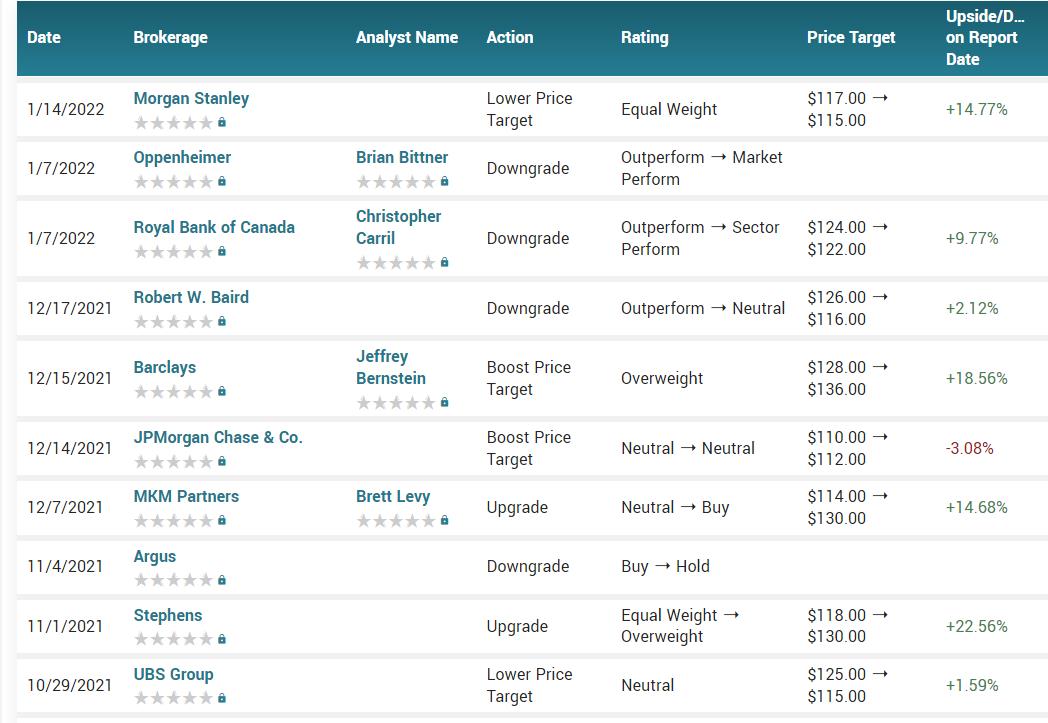This screenshot has height=723, width=1048.
Task: Click the lock icon under Argus
Action: (222, 580)
